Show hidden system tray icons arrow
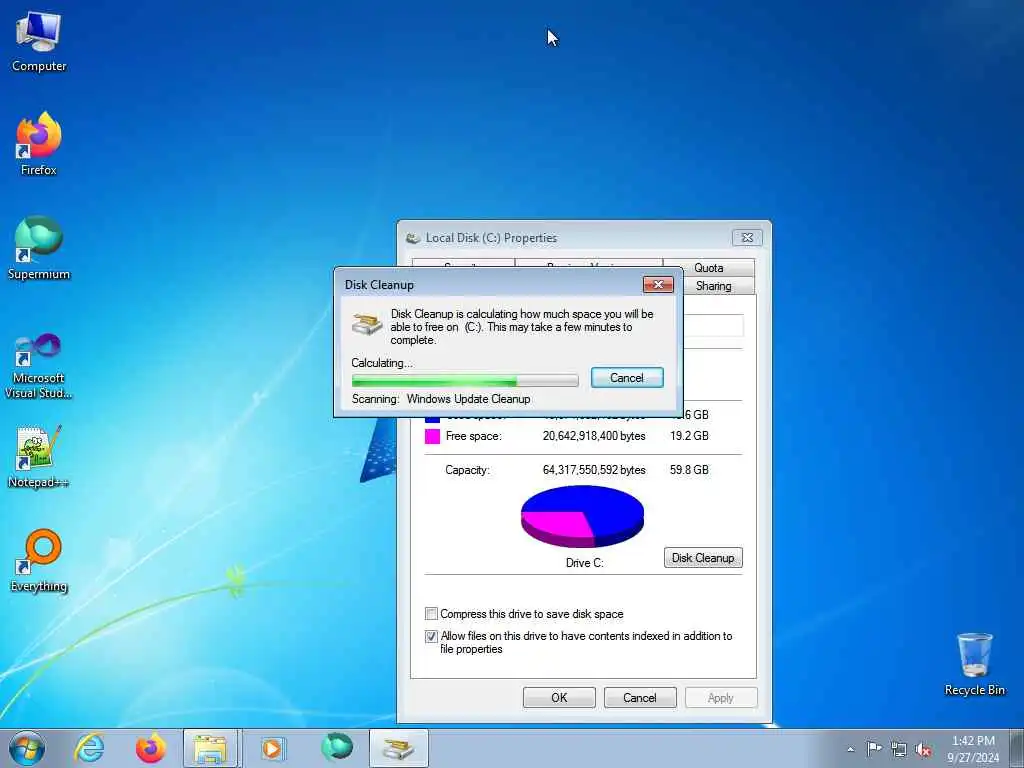This screenshot has height=768, width=1024. [x=850, y=749]
